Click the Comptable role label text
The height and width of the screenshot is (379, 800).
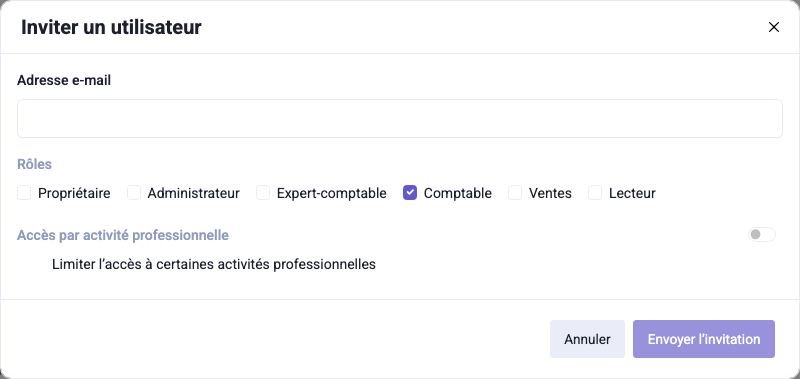click(x=458, y=194)
